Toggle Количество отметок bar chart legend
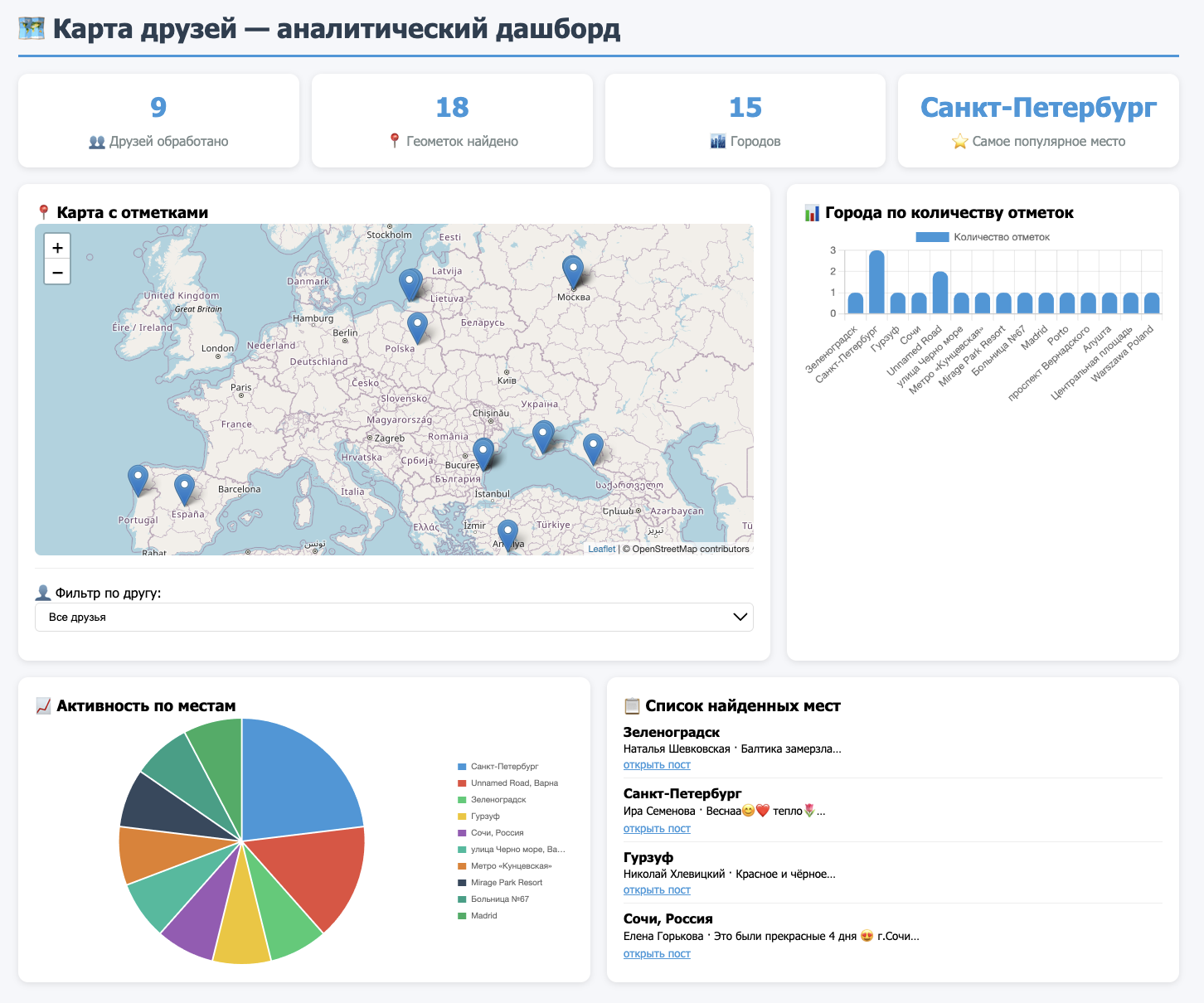Viewport: 1204px width, 1003px height. click(983, 237)
